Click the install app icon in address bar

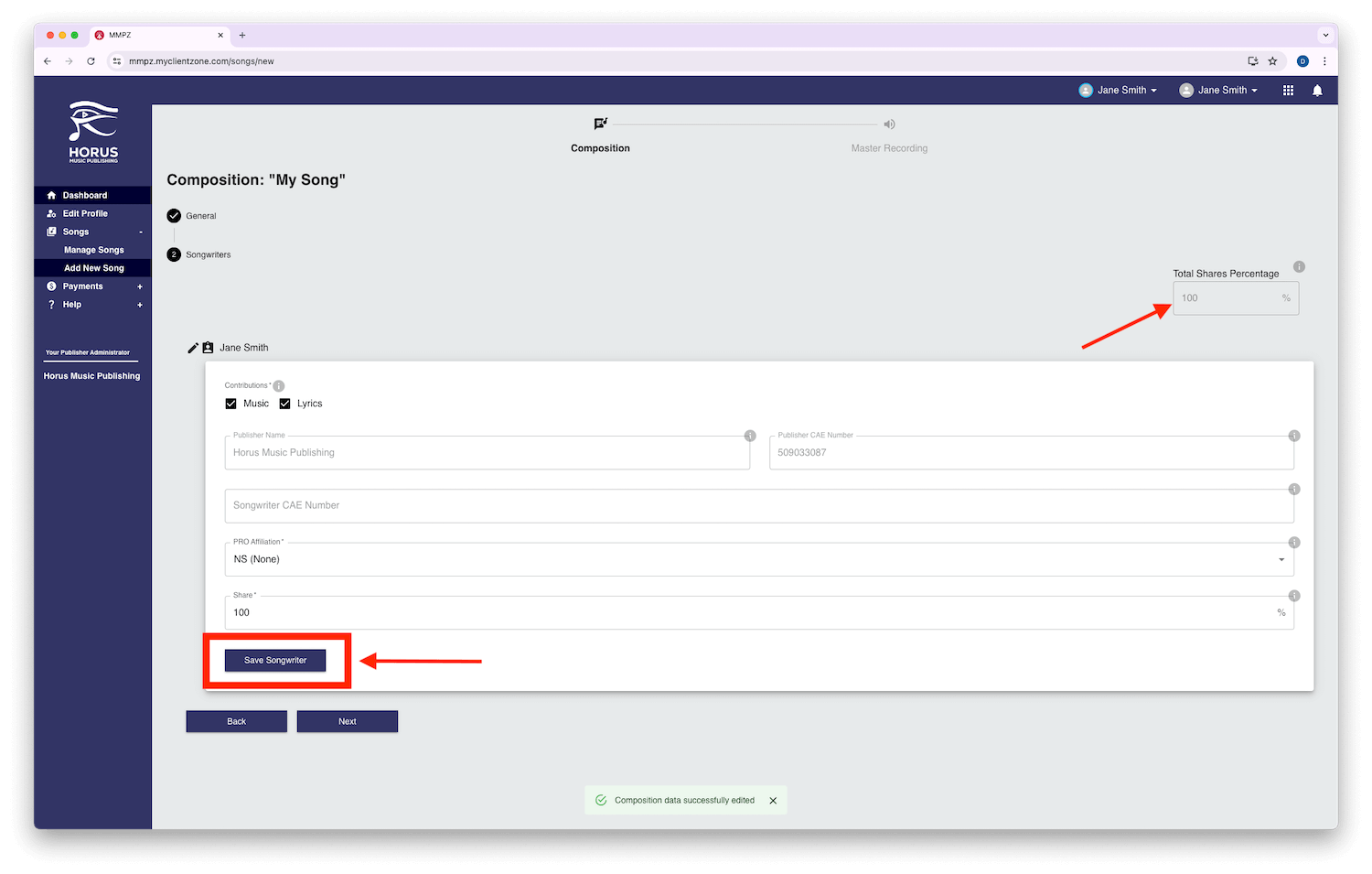[x=1253, y=61]
